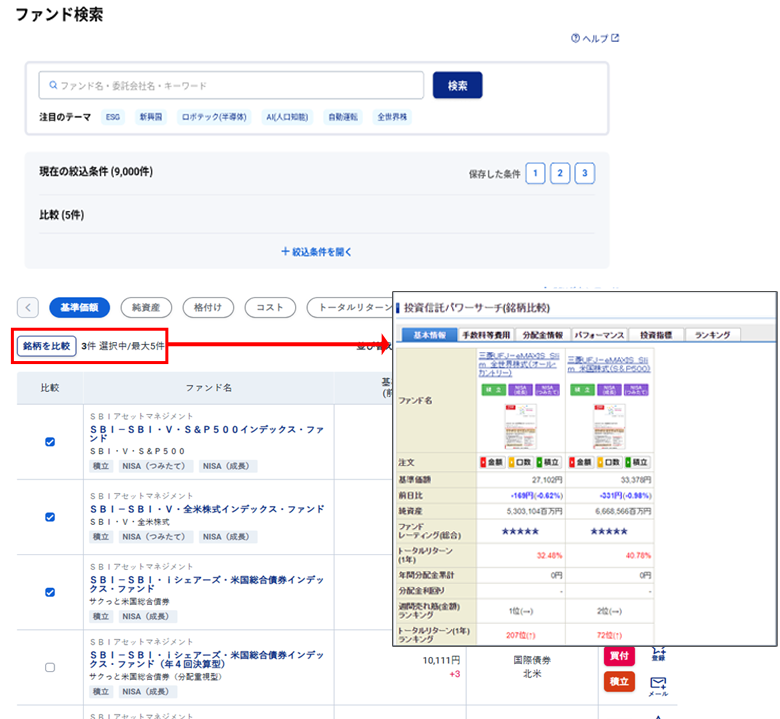Focus the fund name keyword search field
Image resolution: width=780 pixels, height=719 pixels.
(231, 86)
